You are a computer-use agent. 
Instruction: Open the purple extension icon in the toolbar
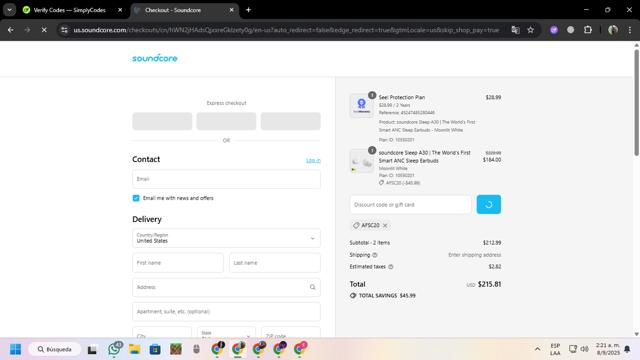(x=554, y=30)
